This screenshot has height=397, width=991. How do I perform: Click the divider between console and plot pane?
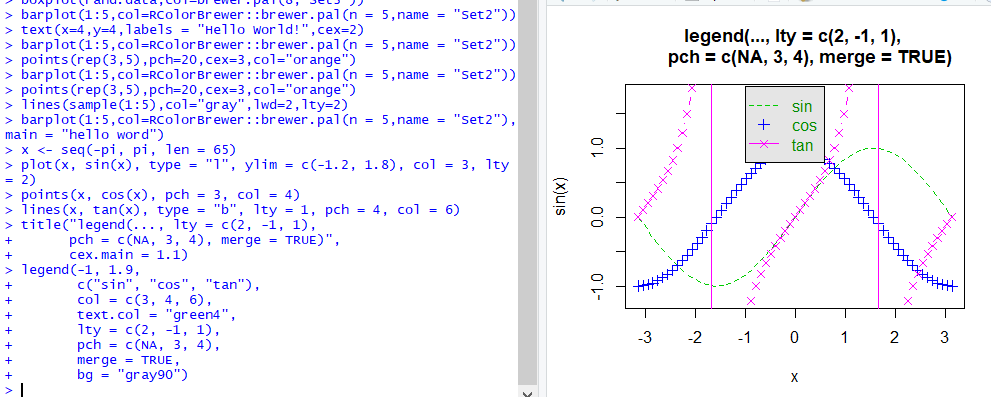coord(542,198)
